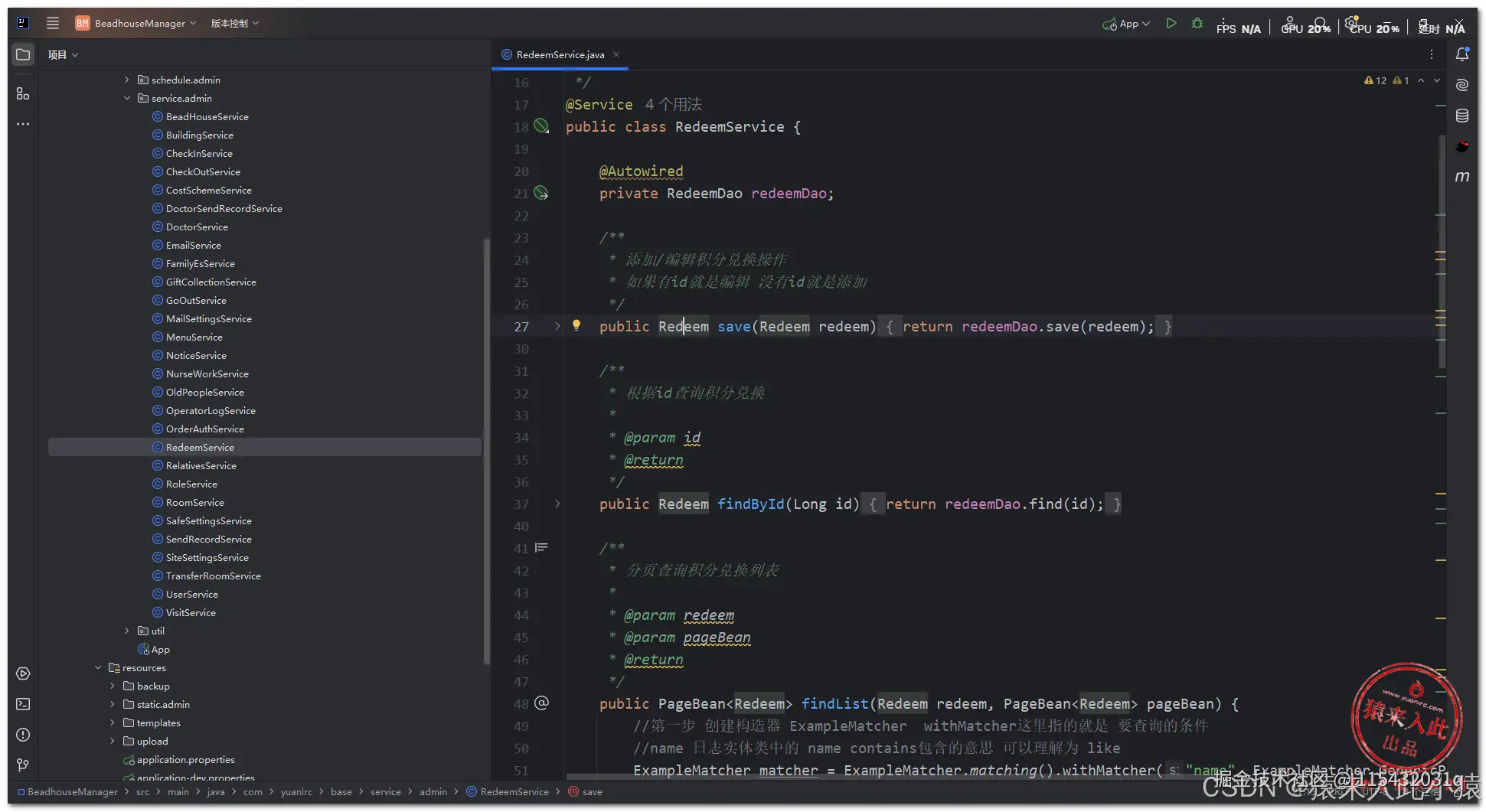The height and width of the screenshot is (812, 1486).
Task: Unfold the save method on line 27
Action: (x=557, y=326)
